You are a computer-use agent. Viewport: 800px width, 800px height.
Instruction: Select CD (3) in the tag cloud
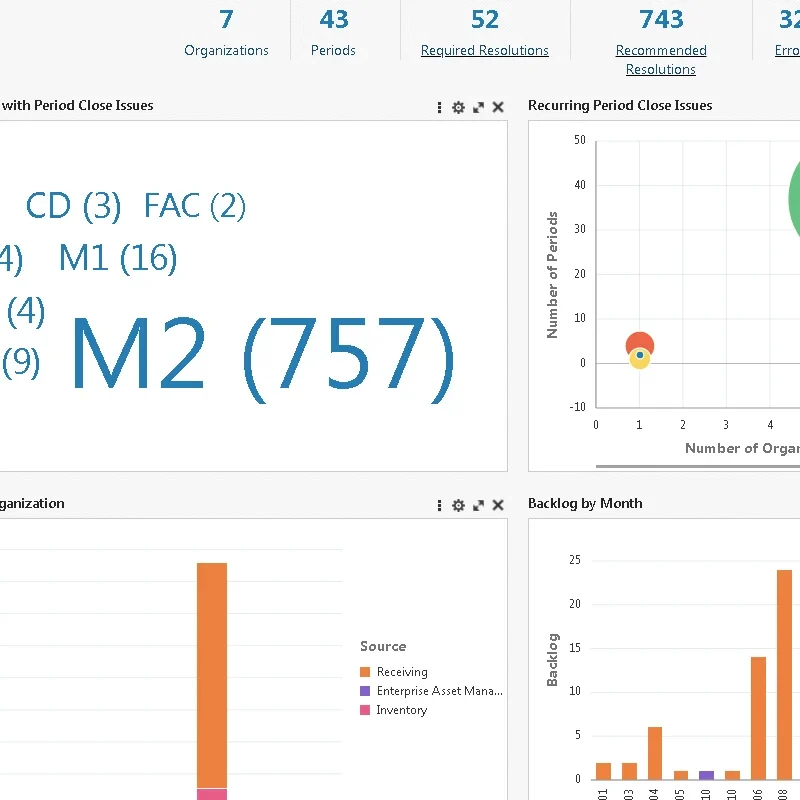(x=73, y=206)
